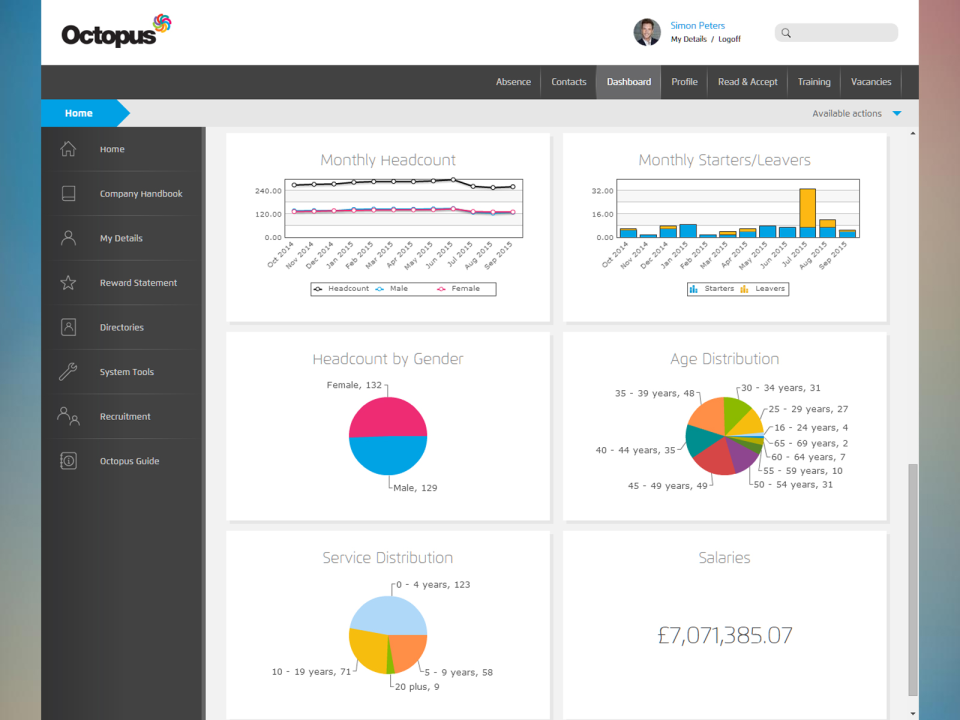The image size is (960, 720).
Task: Open Simon Peters profile name link
Action: pos(697,26)
